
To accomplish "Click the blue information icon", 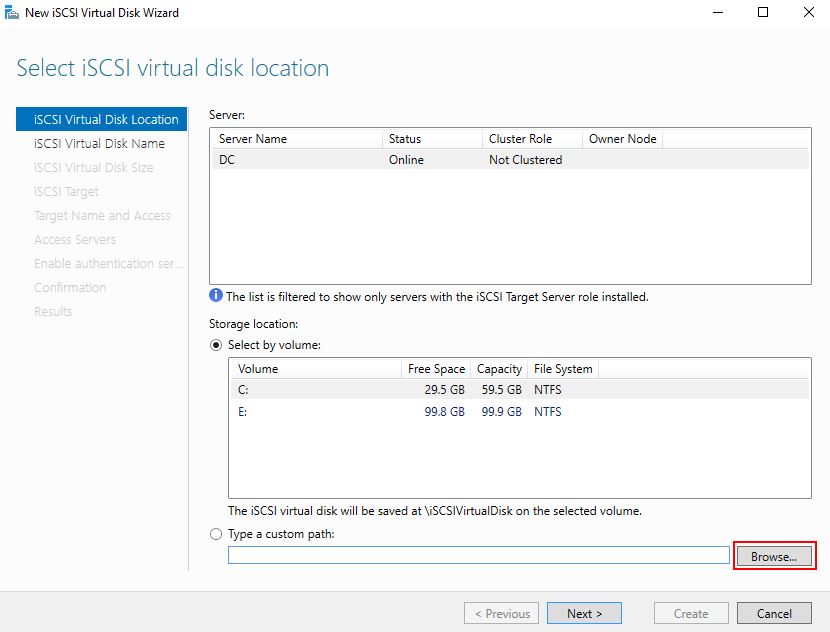I will point(216,295).
